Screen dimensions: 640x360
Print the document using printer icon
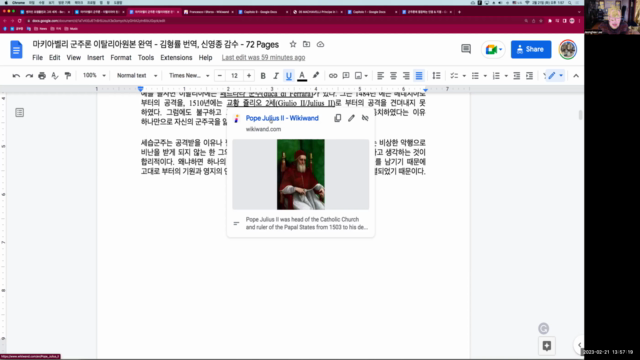pyautogui.click(x=42, y=76)
